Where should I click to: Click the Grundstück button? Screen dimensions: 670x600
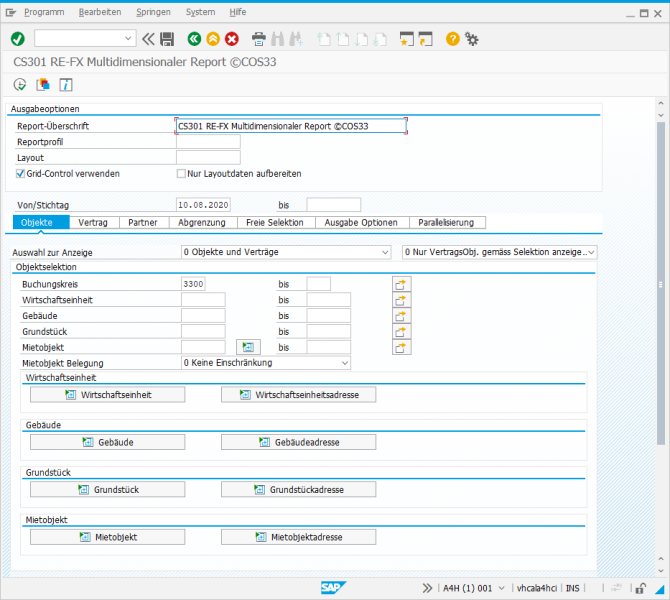coord(108,490)
